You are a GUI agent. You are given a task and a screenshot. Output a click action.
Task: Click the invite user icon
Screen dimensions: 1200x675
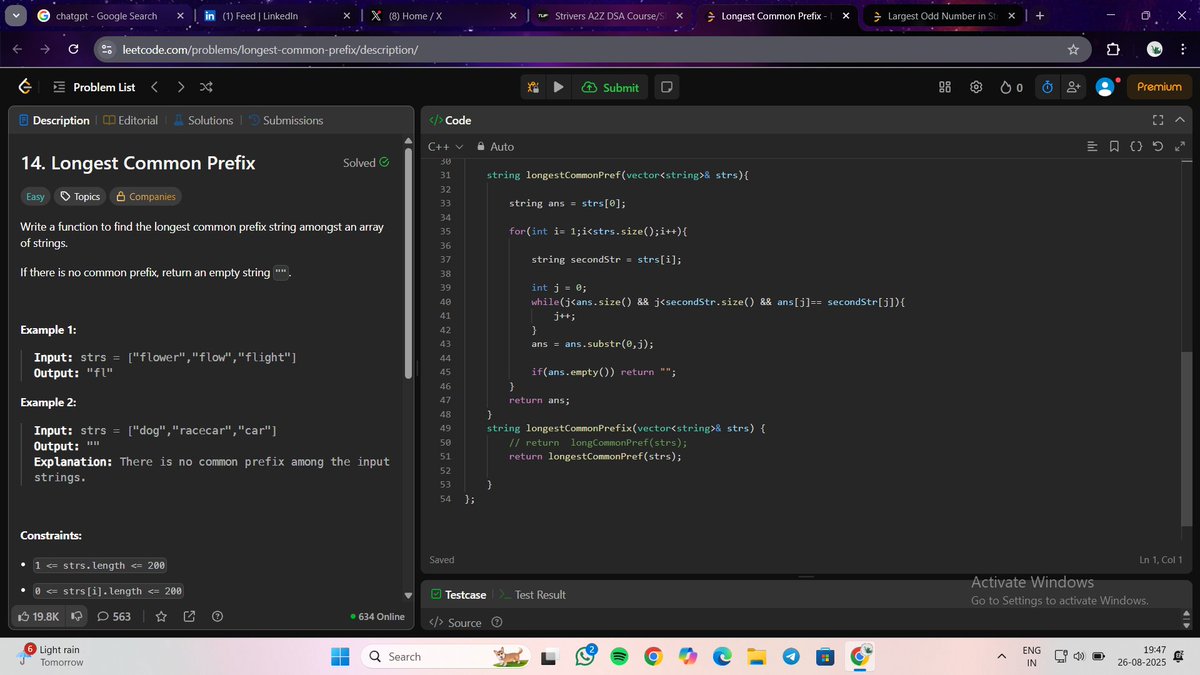(1074, 87)
